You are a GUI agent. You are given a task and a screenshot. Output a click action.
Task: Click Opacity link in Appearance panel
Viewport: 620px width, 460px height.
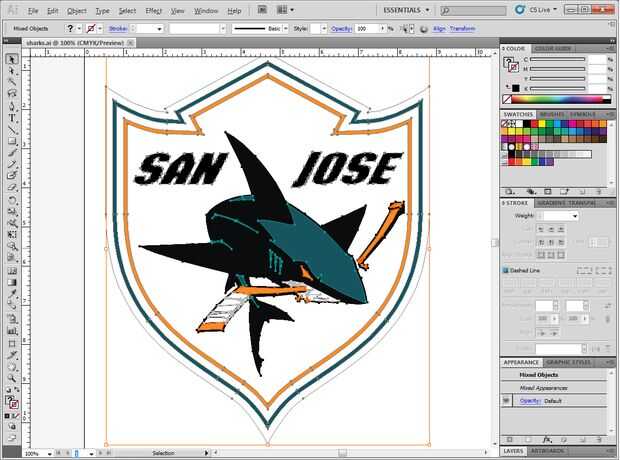530,401
